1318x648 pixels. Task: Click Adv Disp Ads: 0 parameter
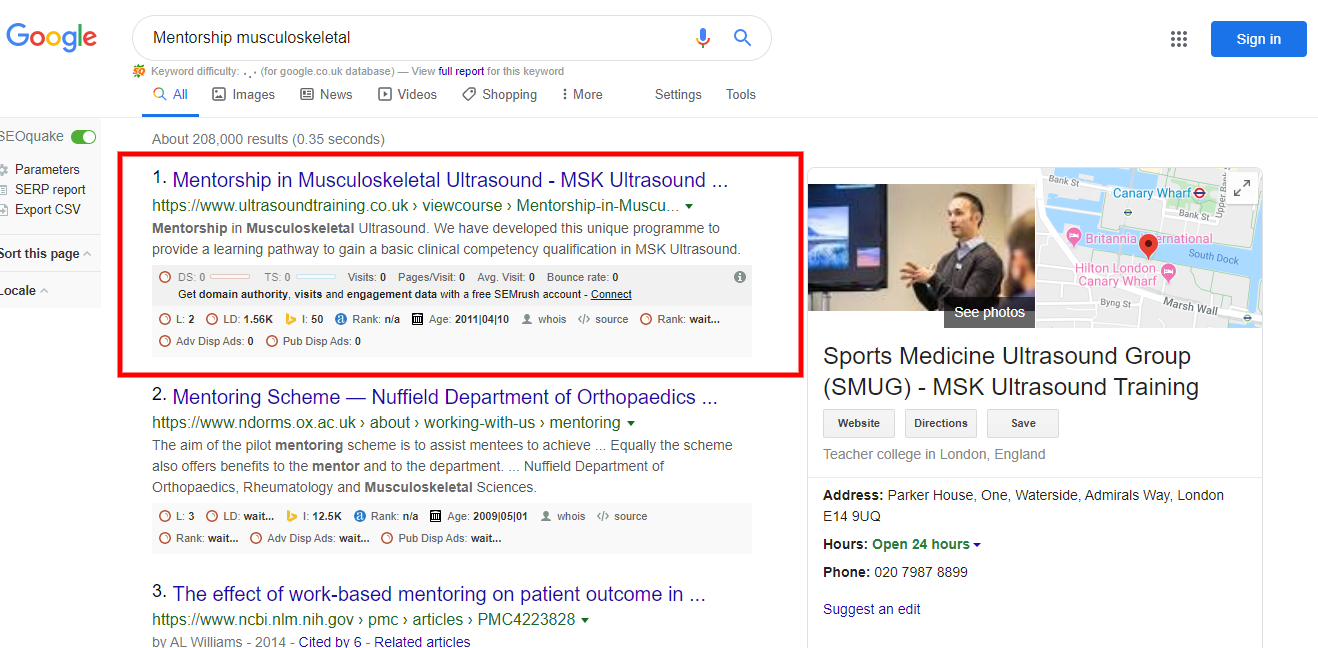pos(207,341)
